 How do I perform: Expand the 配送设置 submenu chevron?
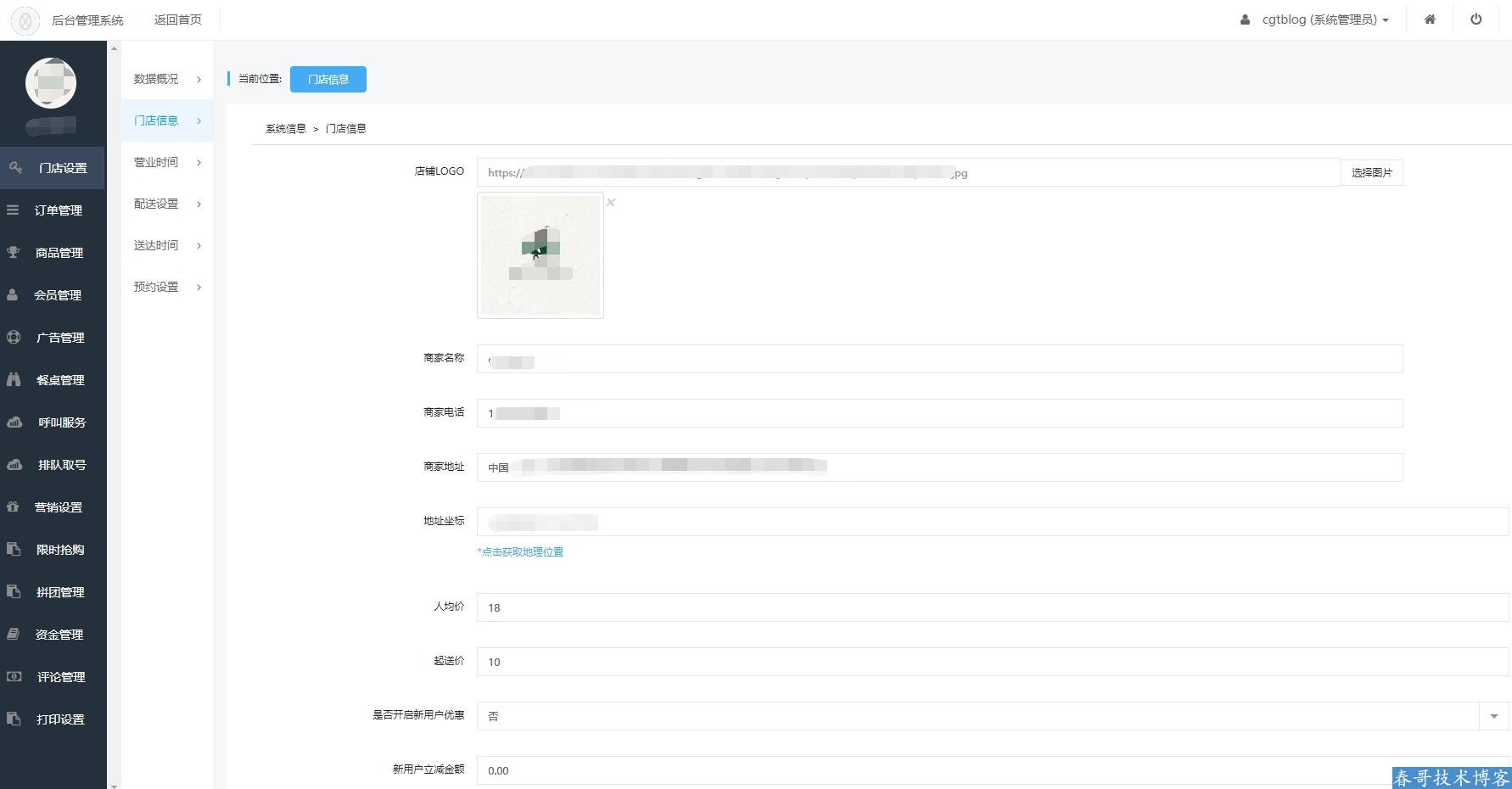pyautogui.click(x=199, y=204)
